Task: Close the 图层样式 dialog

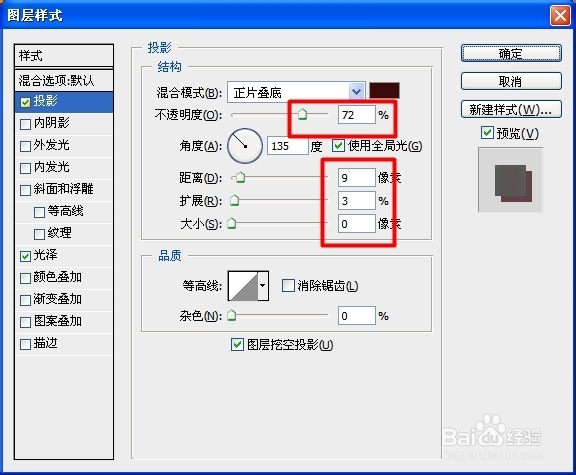Action: [560, 15]
